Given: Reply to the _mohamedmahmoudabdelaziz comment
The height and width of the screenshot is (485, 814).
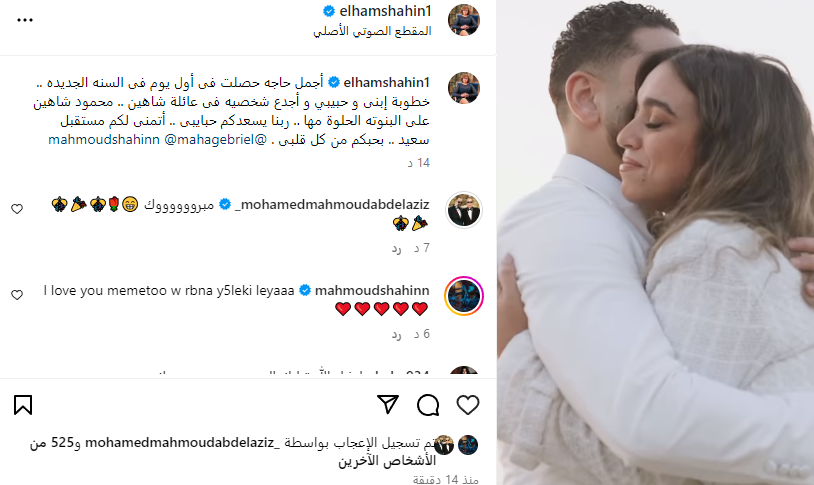Looking at the screenshot, I should pyautogui.click(x=397, y=248).
